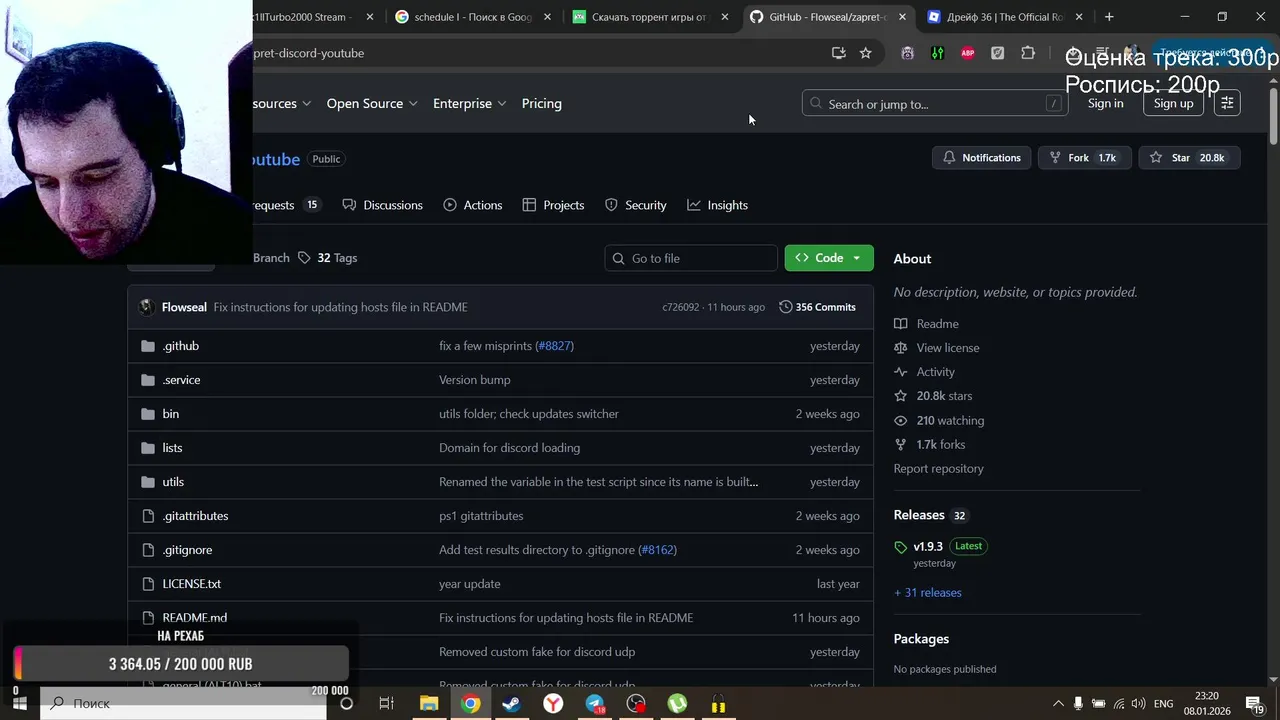
Task: Open the .gitignore file
Action: click(187, 550)
